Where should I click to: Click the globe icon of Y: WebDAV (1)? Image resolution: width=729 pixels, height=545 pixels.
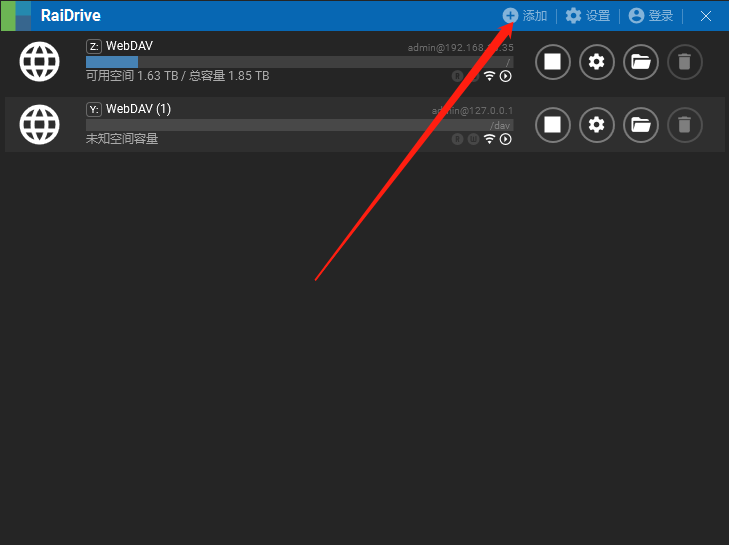coord(40,125)
